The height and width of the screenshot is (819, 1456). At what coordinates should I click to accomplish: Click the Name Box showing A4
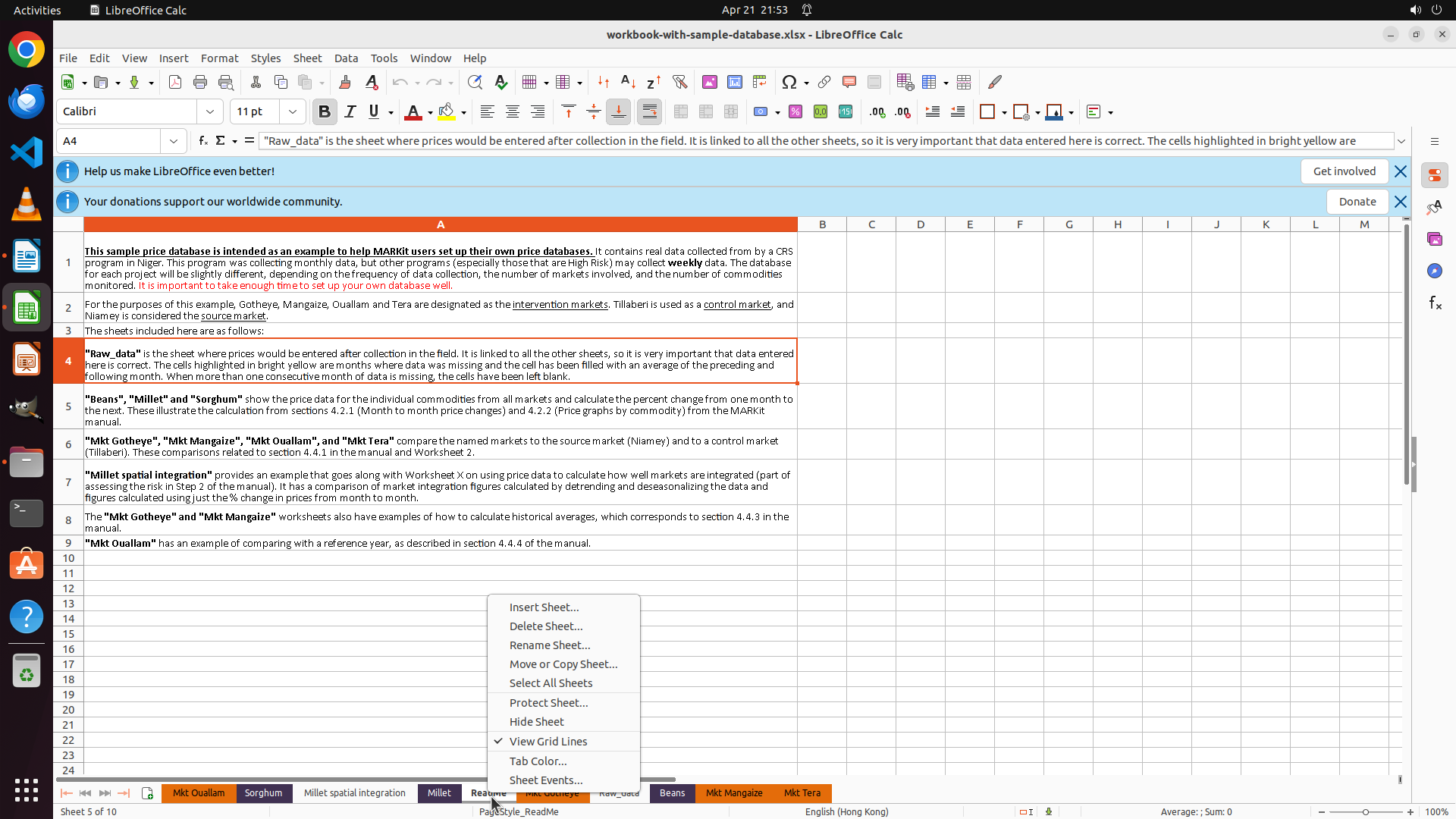pos(108,141)
